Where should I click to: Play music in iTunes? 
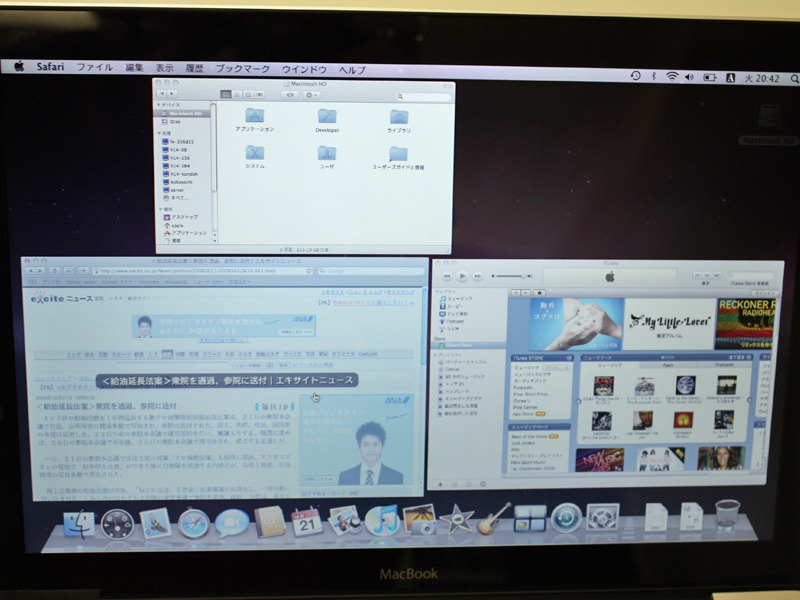point(462,276)
